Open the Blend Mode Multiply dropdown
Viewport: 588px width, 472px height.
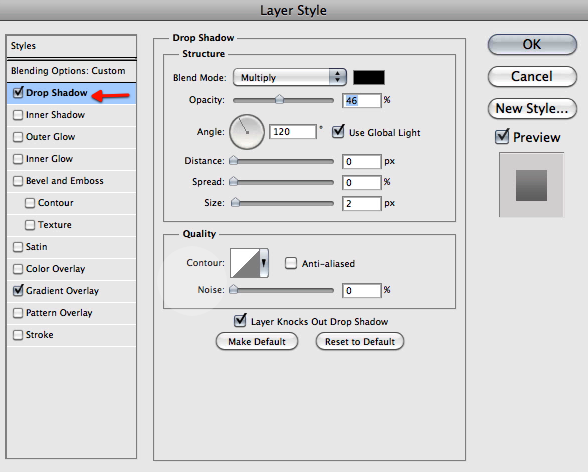coord(290,77)
